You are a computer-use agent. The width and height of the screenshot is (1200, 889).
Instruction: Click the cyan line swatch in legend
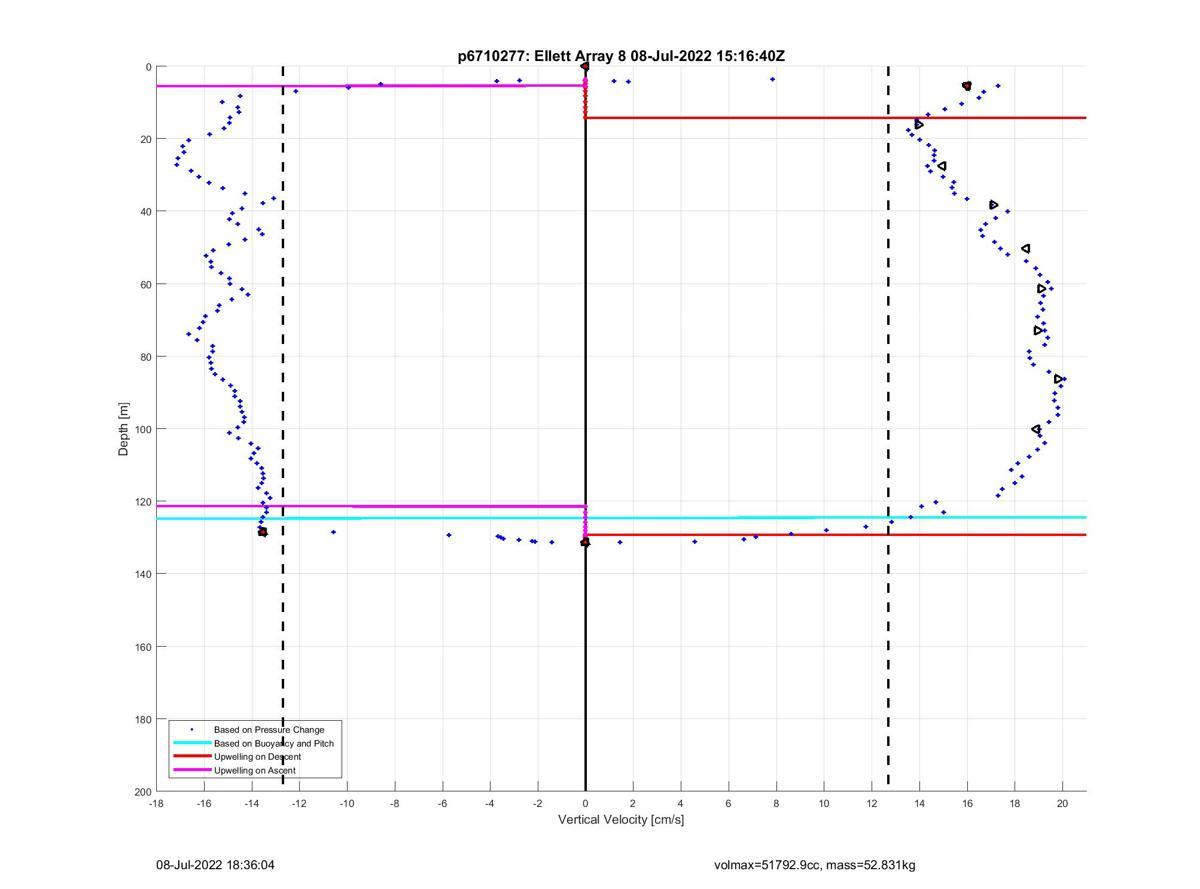click(x=191, y=743)
